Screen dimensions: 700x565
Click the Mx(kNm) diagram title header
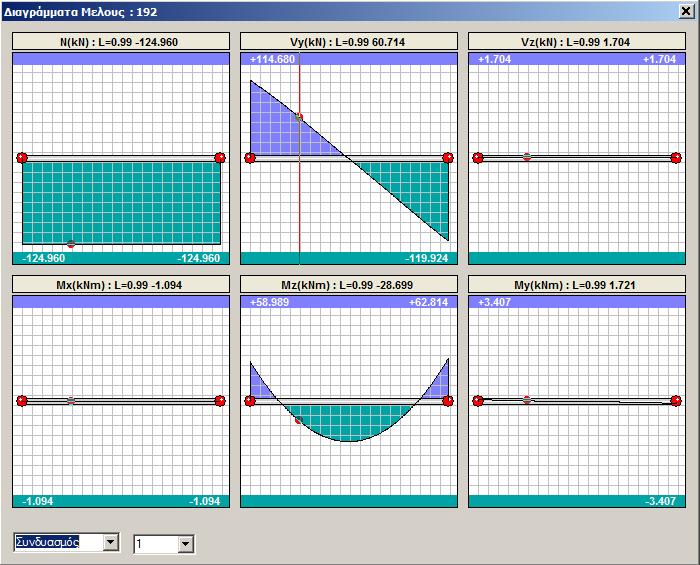pyautogui.click(x=121, y=284)
